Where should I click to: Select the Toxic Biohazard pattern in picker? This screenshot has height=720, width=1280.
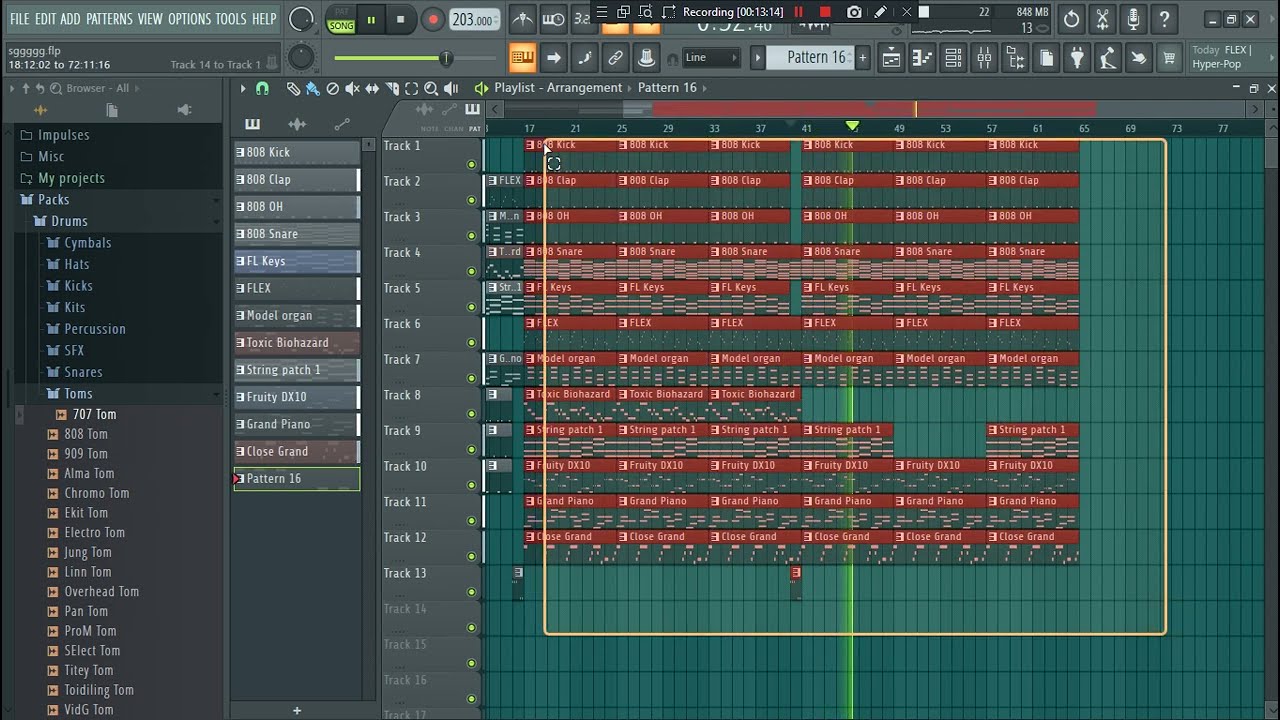tap(297, 342)
